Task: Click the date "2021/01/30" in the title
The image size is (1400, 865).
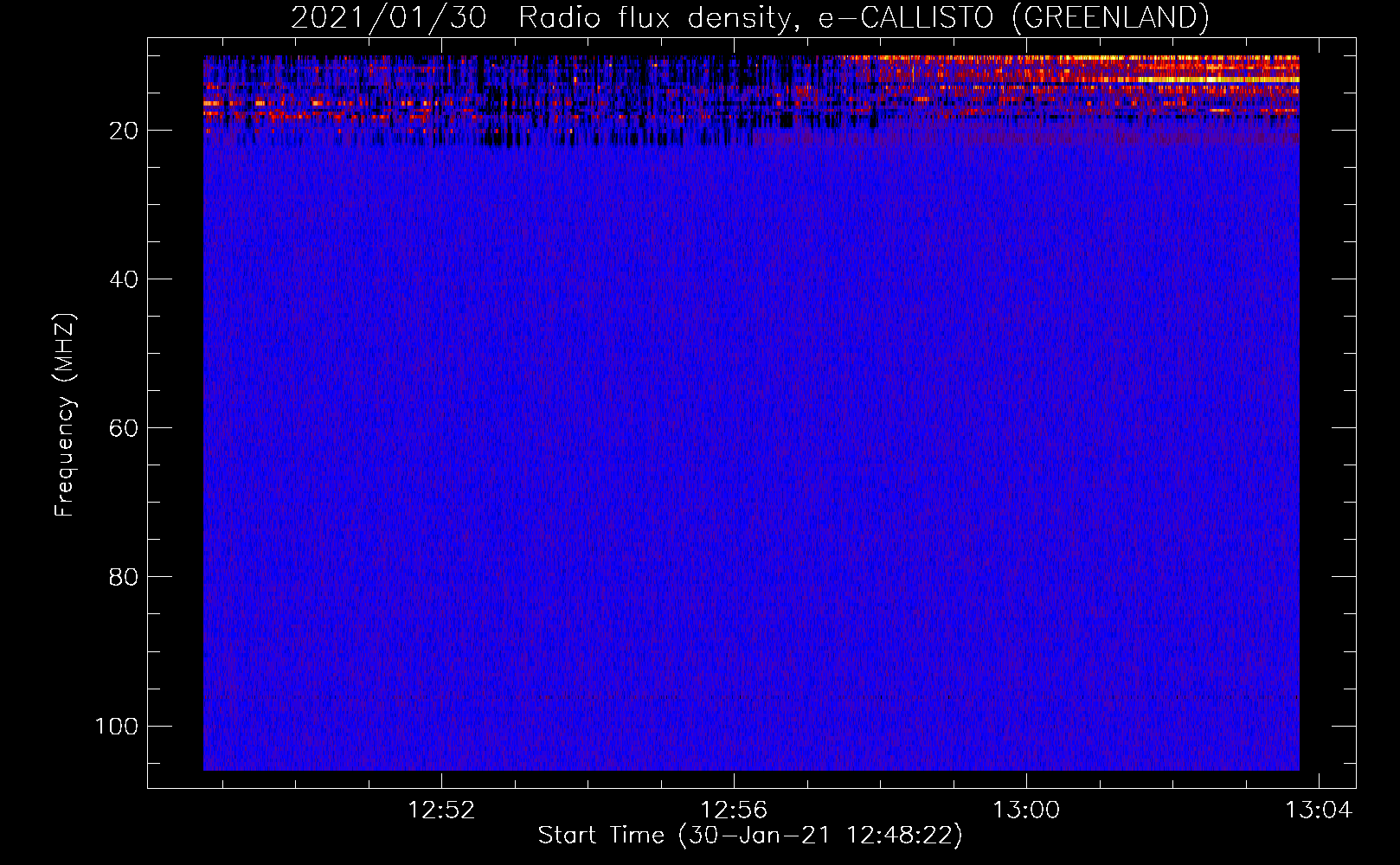Action: pyautogui.click(x=389, y=17)
